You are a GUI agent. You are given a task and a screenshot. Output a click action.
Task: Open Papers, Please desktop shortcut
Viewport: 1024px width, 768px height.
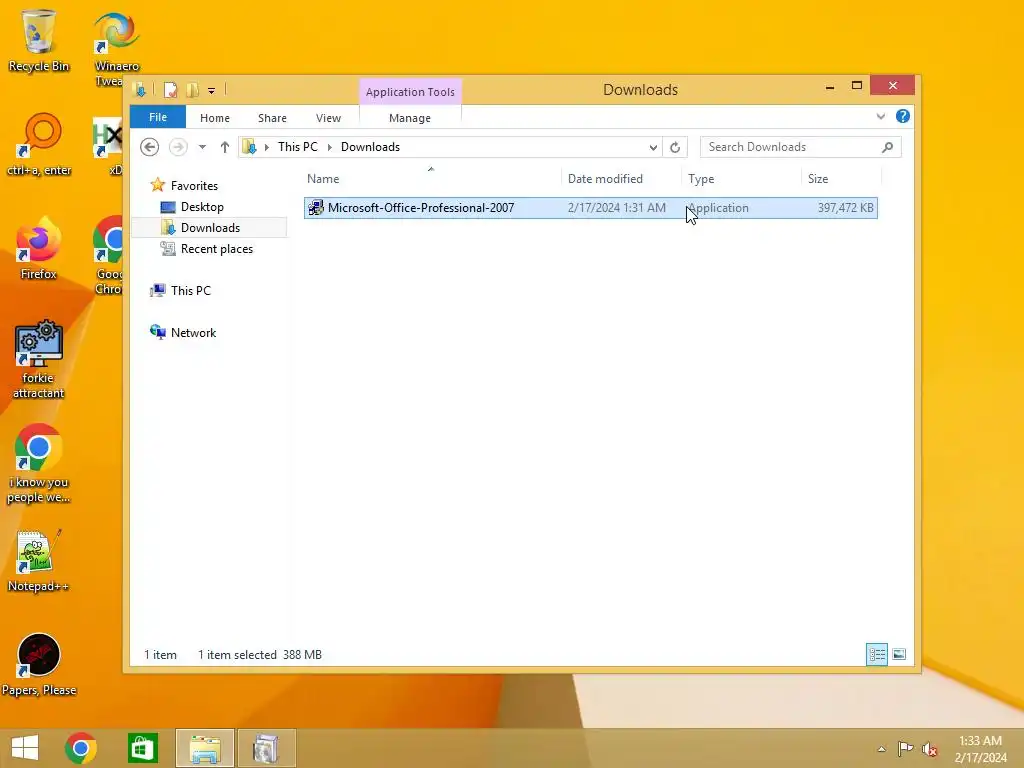point(39,665)
